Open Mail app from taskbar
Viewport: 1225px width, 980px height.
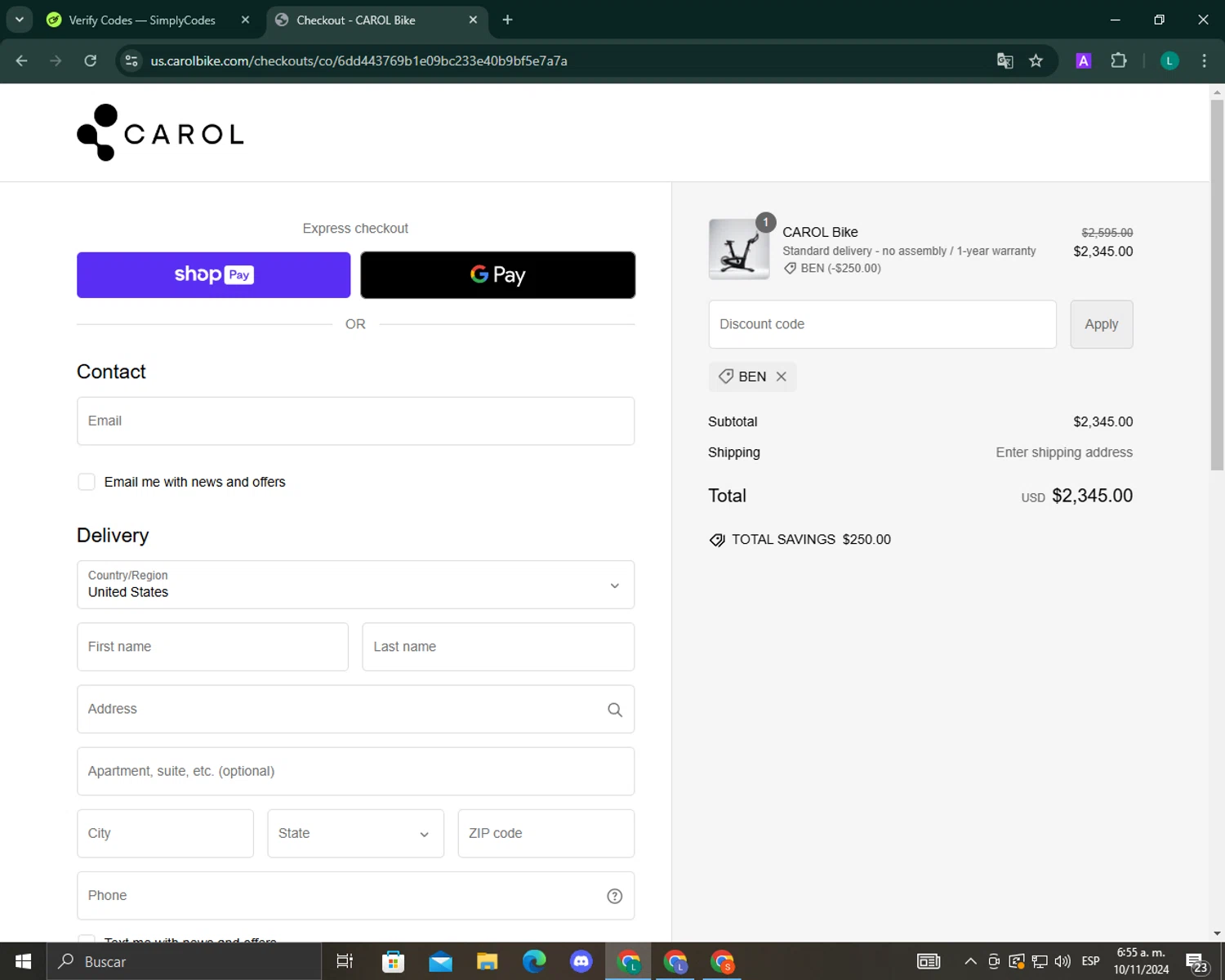point(440,961)
